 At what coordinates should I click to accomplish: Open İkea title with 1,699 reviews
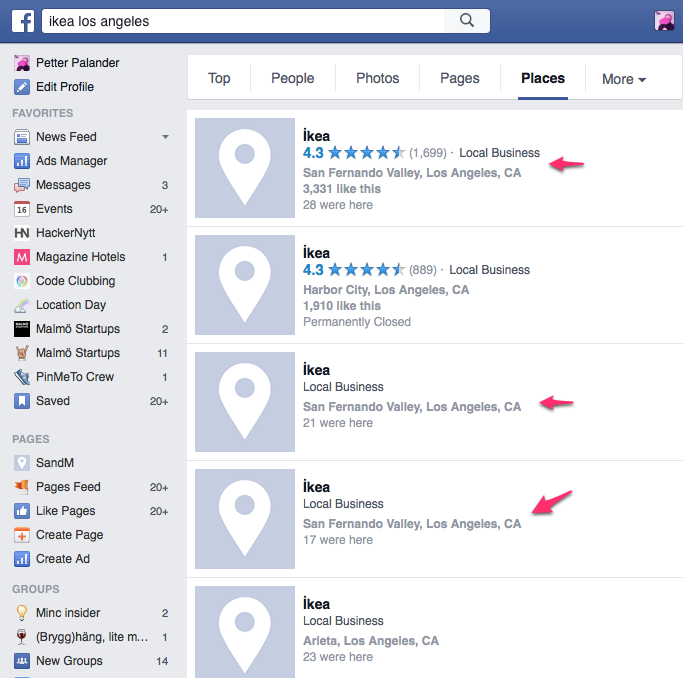coord(316,136)
